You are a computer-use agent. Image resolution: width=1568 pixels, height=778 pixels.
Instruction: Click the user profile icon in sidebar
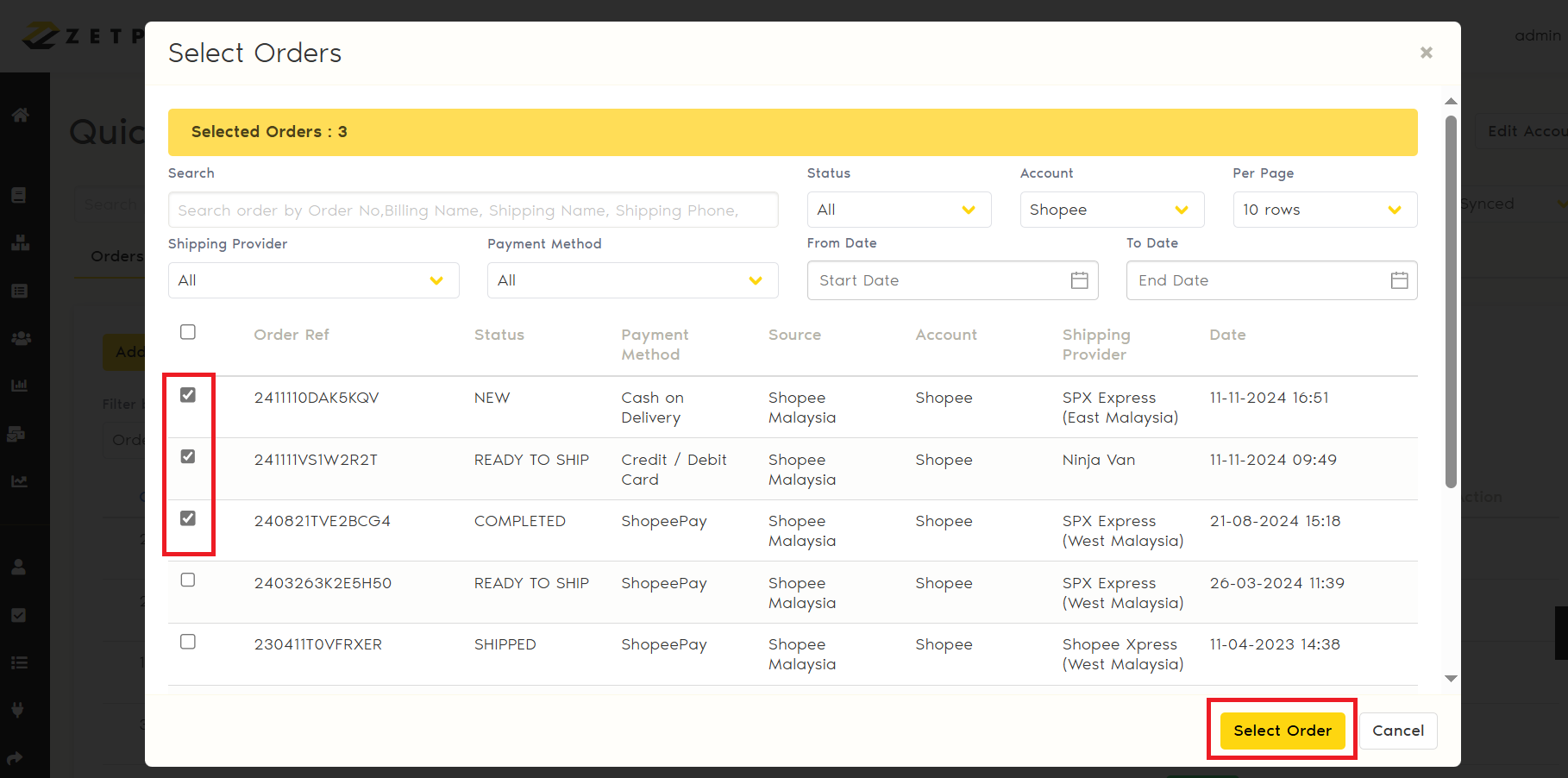tap(19, 567)
